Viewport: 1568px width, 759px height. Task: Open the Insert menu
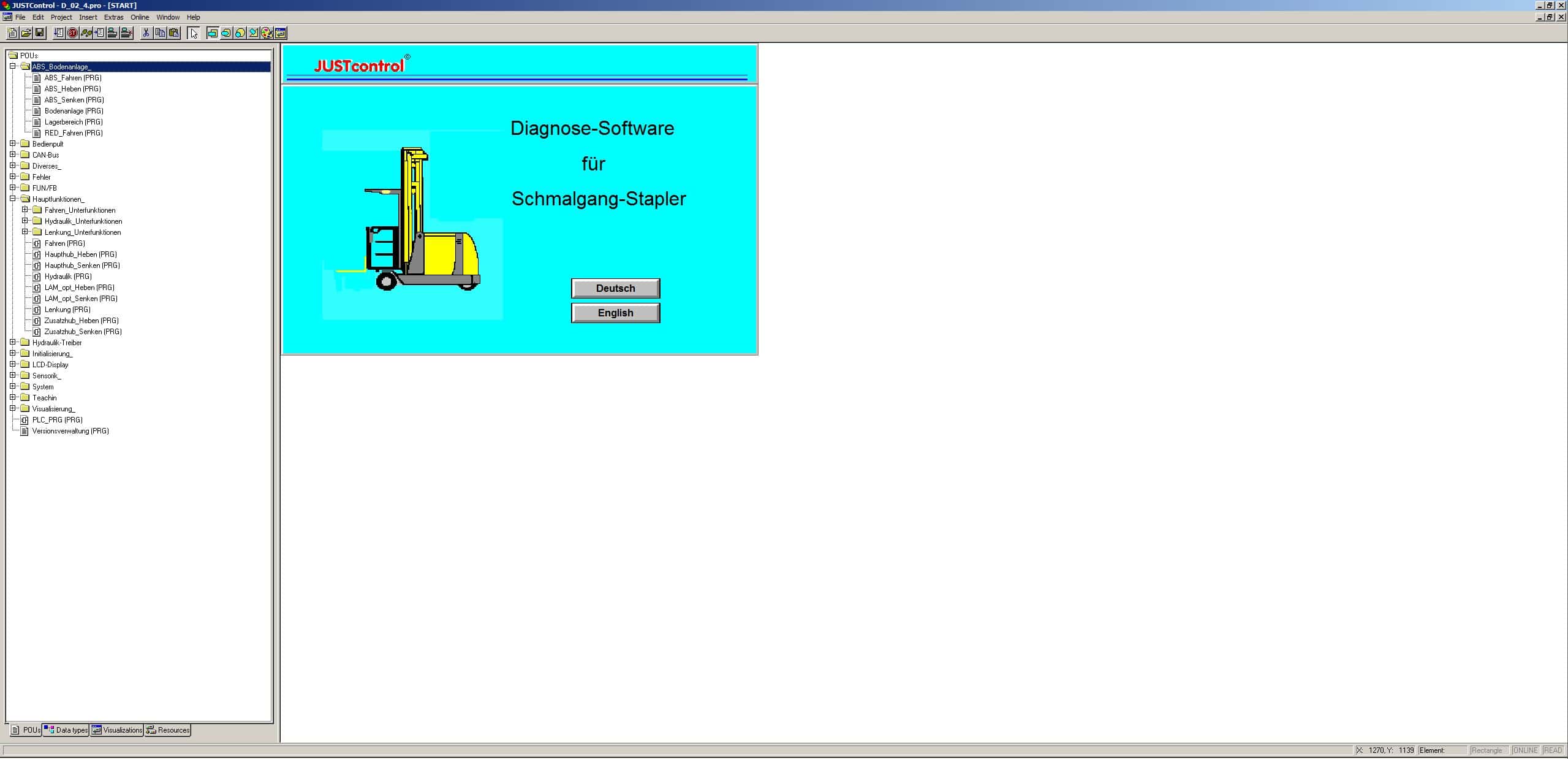[x=88, y=17]
